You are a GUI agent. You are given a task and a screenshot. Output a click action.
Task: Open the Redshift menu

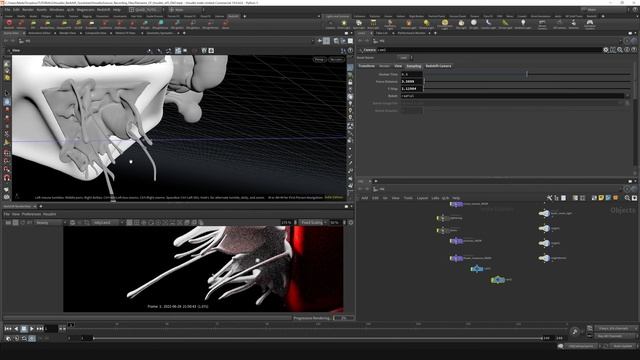[x=103, y=9]
